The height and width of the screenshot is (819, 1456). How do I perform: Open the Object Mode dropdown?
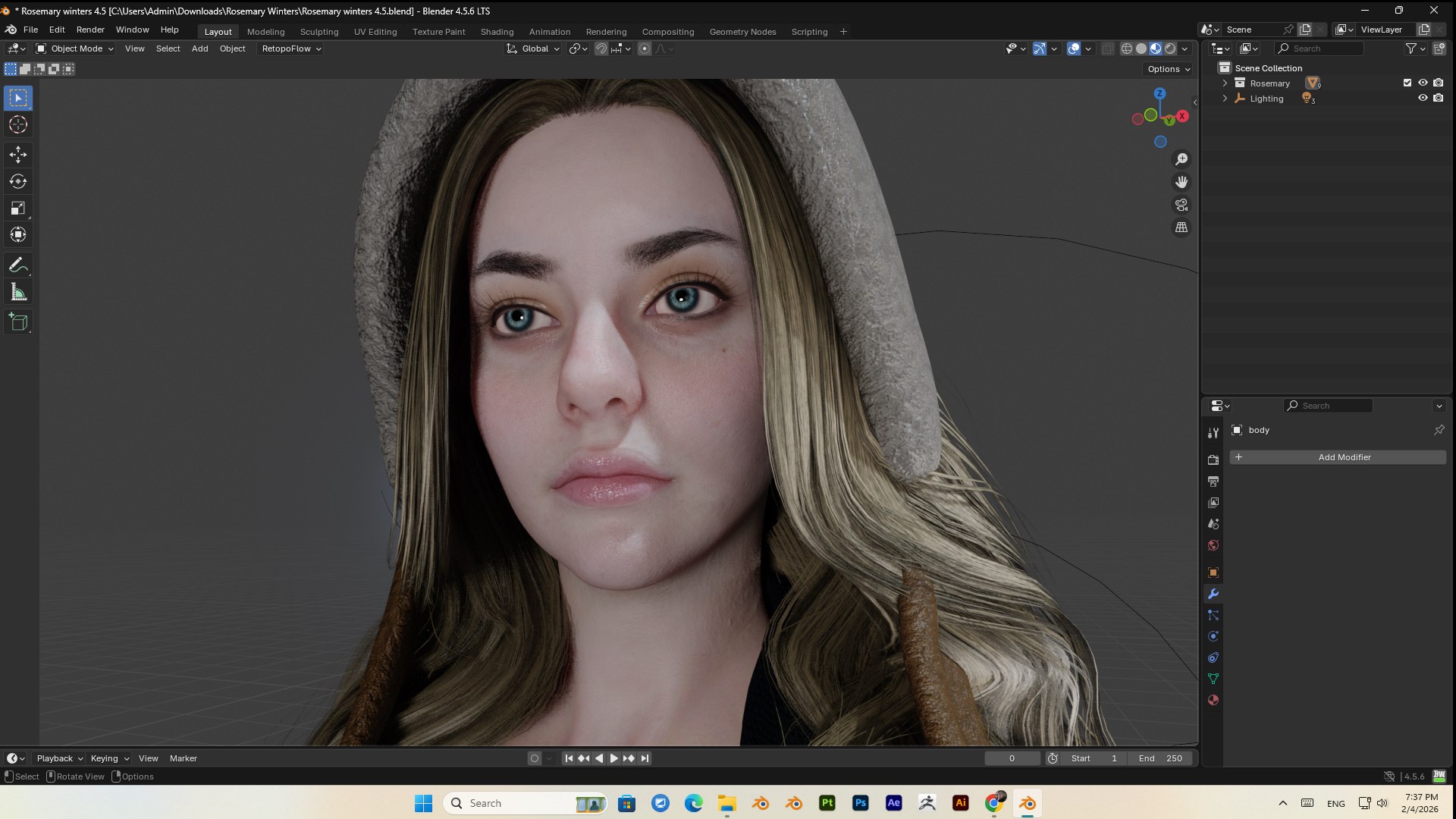click(75, 49)
